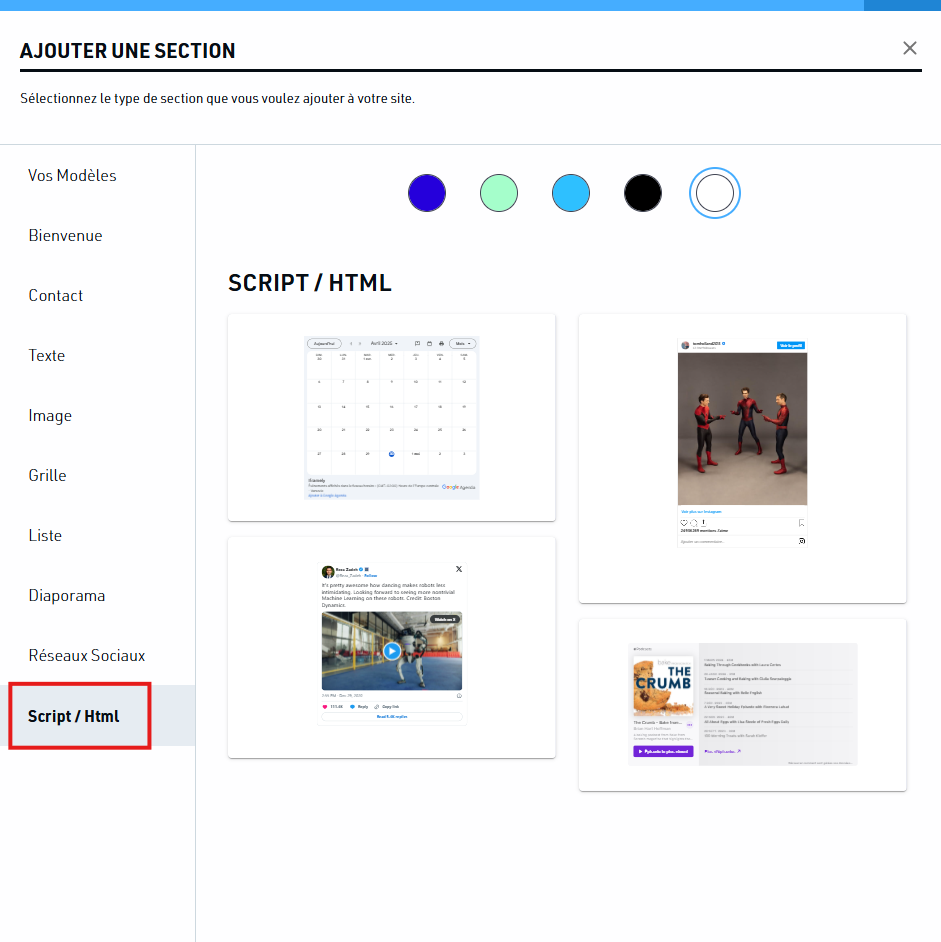The image size is (941, 942).
Task: Choose the Instagram post embed template
Action: click(x=743, y=458)
